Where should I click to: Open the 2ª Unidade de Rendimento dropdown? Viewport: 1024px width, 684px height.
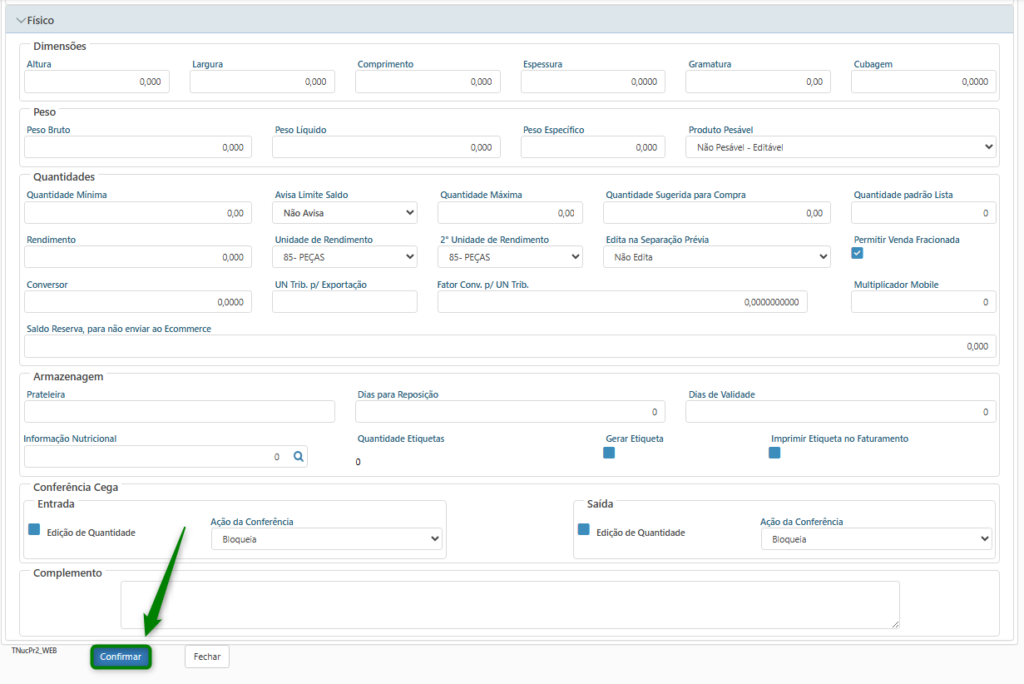point(510,257)
